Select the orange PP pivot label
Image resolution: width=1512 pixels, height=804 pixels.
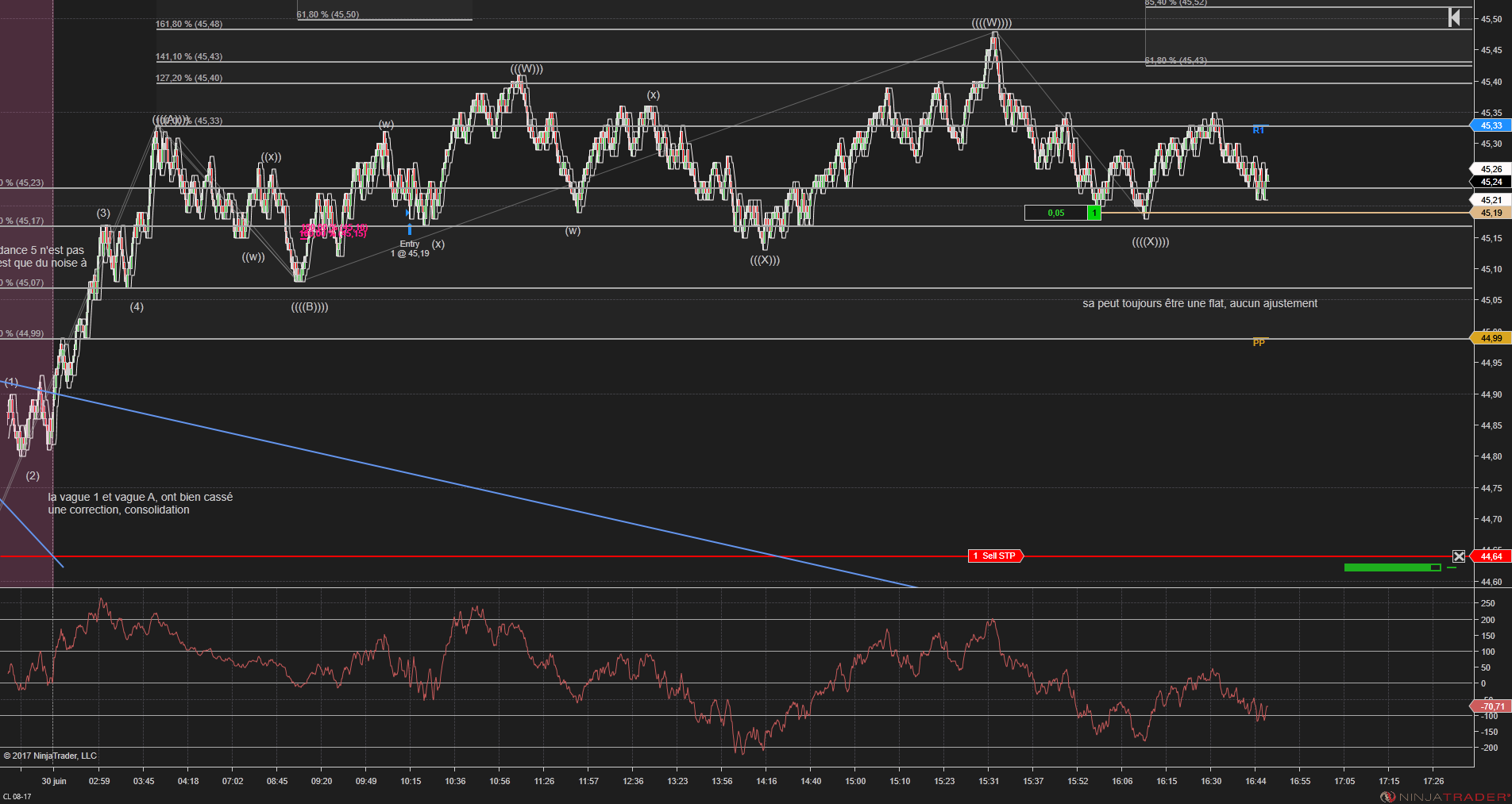[1259, 343]
